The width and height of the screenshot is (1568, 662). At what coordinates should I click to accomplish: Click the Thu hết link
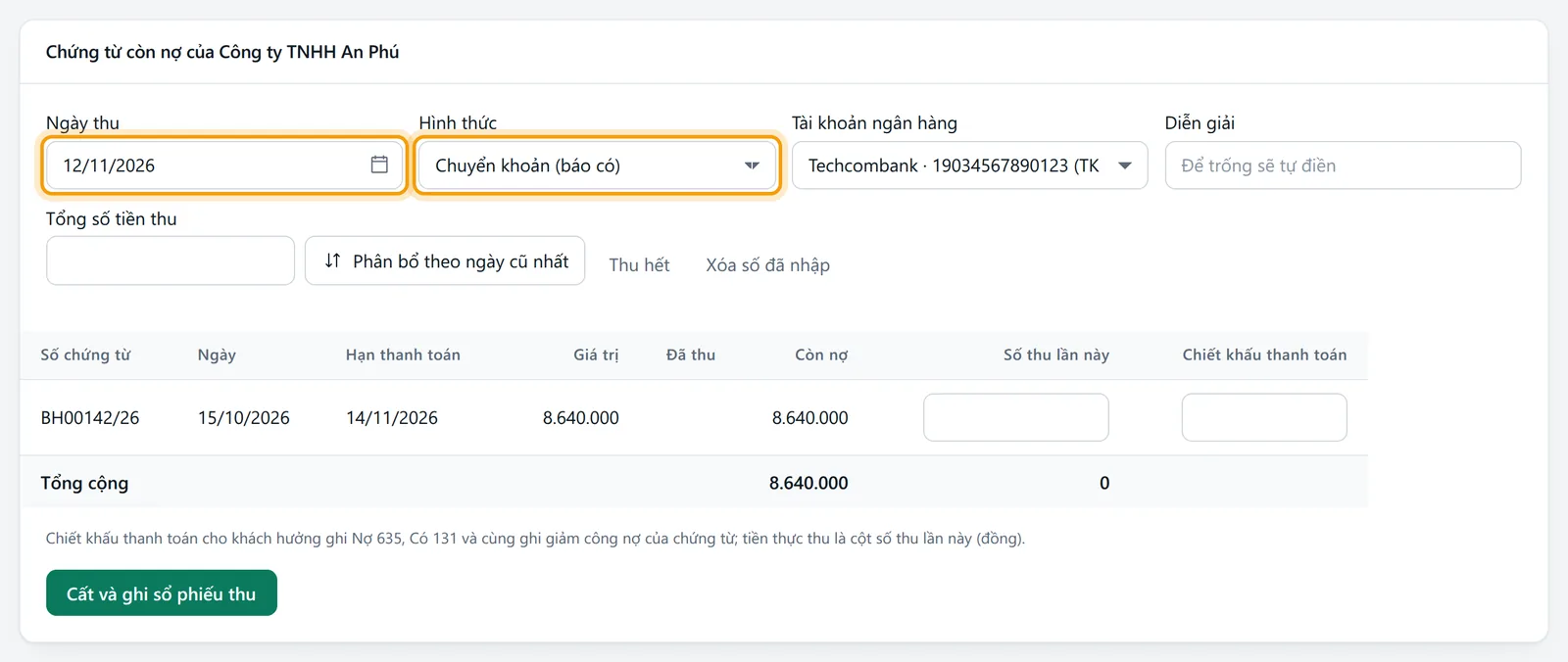tap(639, 264)
